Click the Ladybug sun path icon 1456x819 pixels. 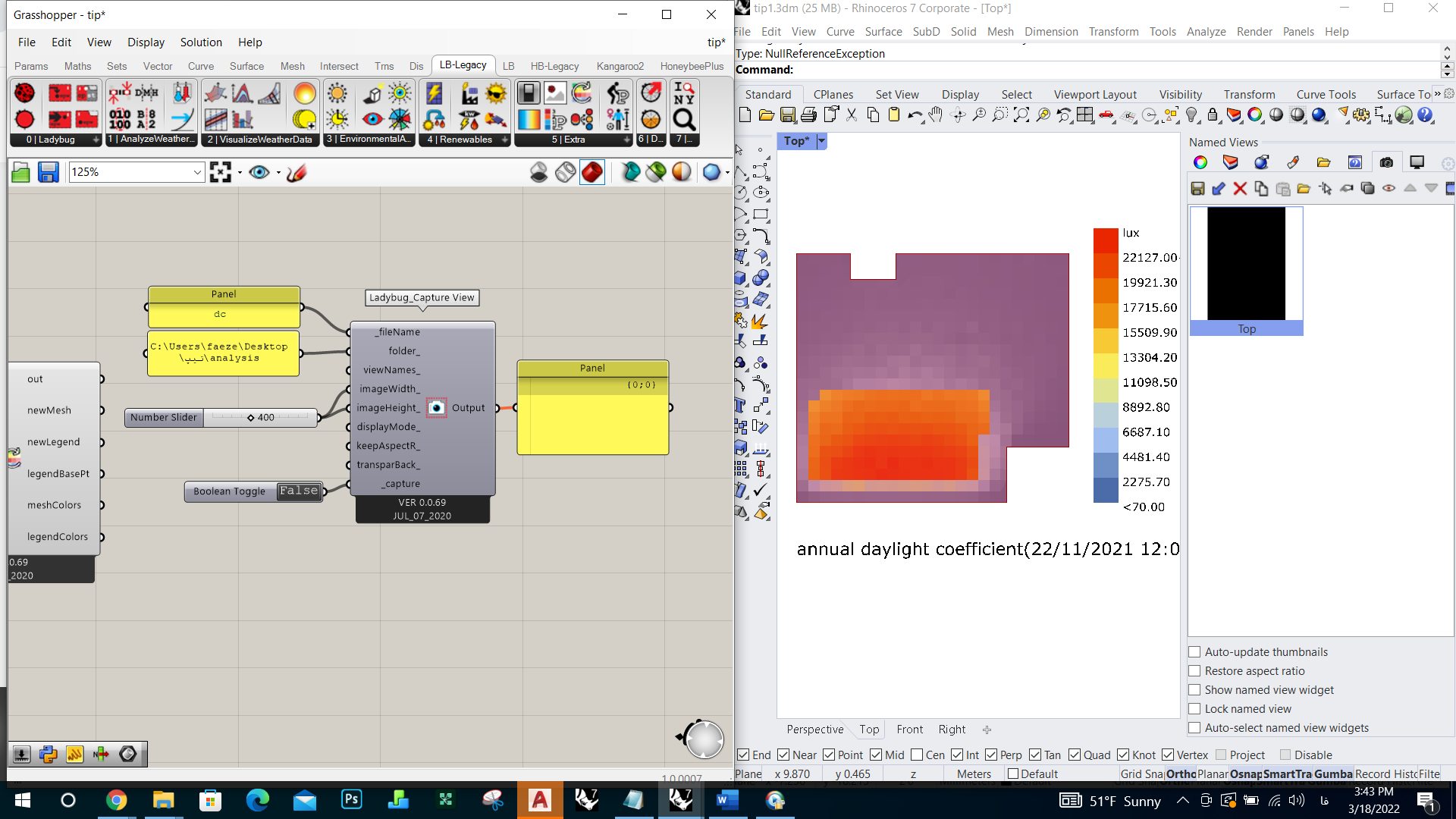point(337,93)
